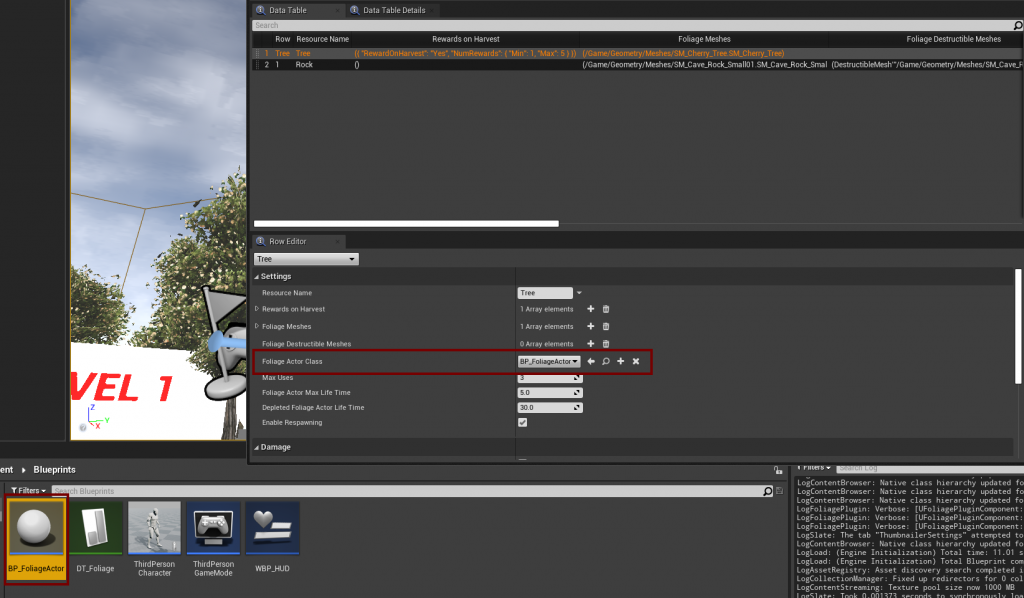The height and width of the screenshot is (598, 1024).
Task: Sort by the Foliage Meshes column header
Action: (704, 39)
